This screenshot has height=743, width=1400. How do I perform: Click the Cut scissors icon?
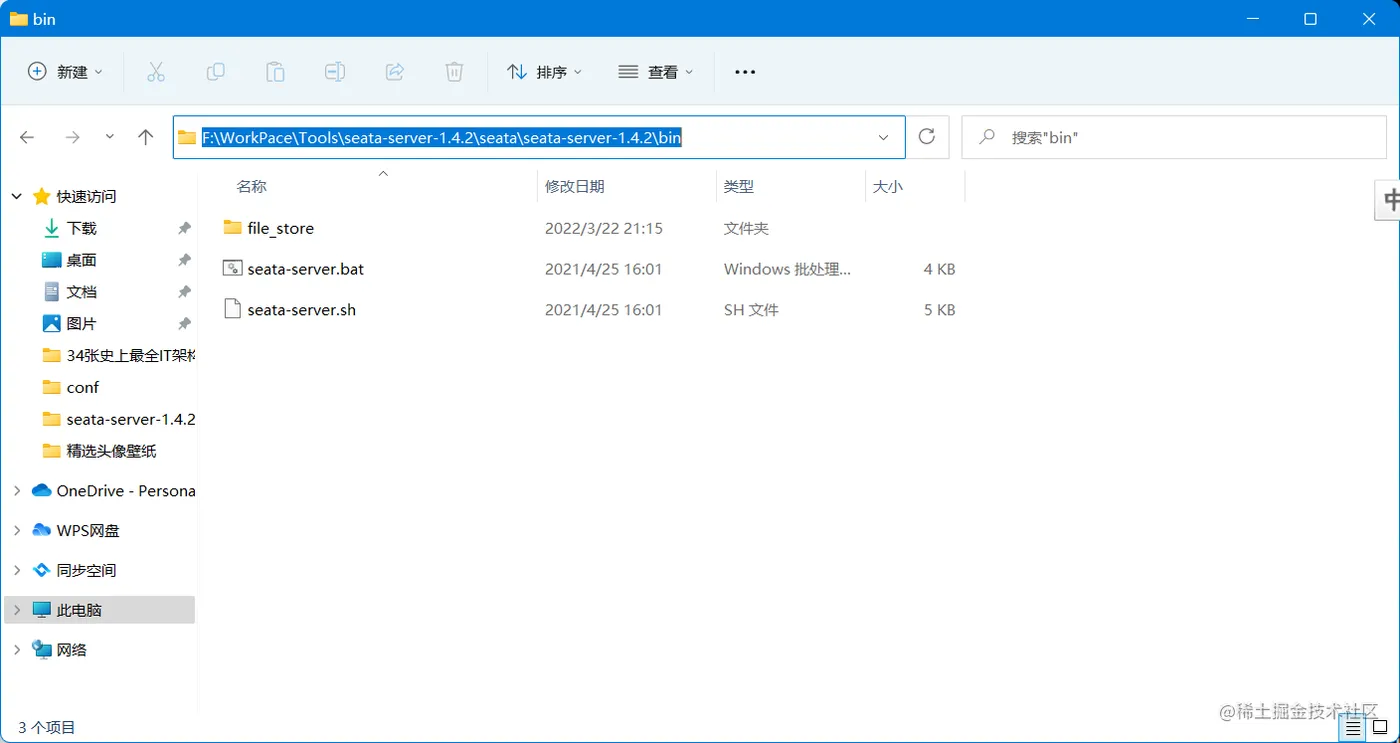pyautogui.click(x=155, y=72)
